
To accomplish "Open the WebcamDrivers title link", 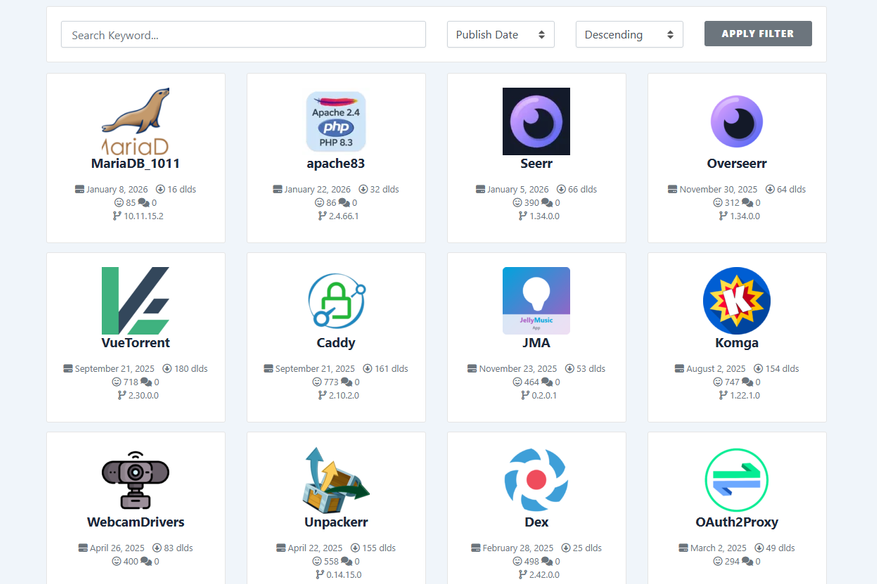I will point(135,522).
